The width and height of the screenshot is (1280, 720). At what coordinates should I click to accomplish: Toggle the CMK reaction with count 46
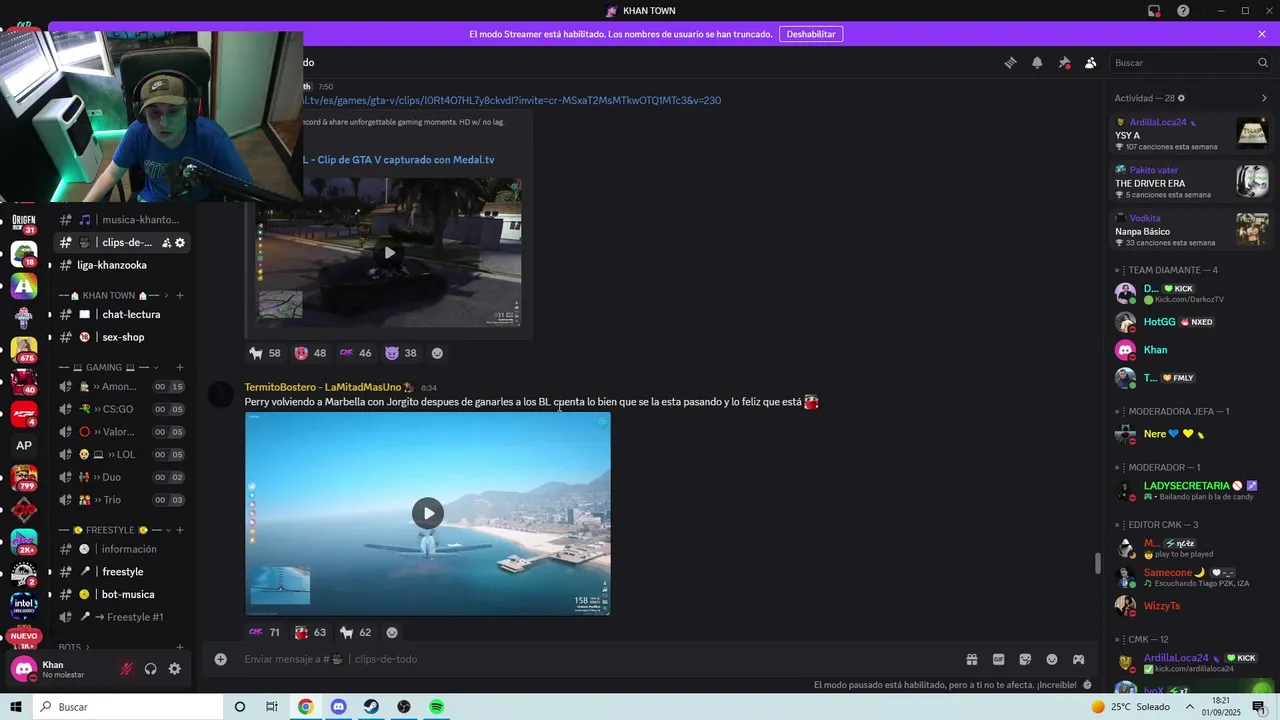point(355,353)
